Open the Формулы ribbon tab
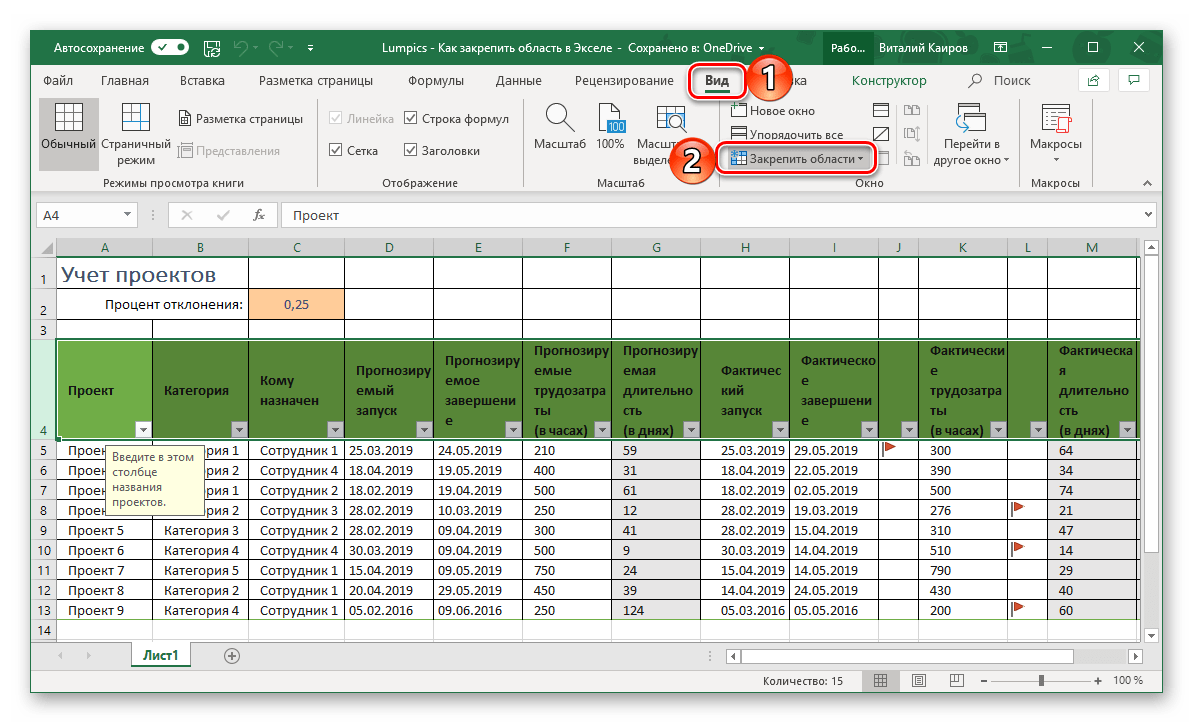Screen dimensions: 1193x723 tap(435, 81)
